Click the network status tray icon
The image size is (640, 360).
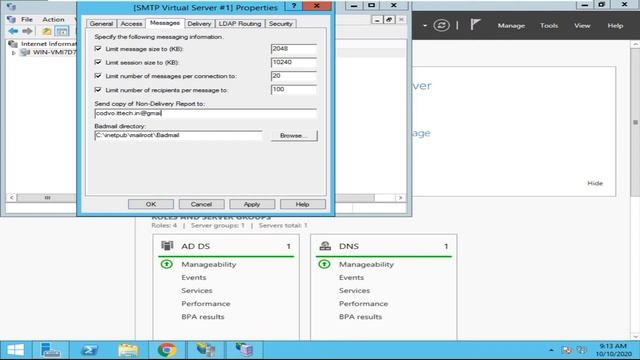coord(567,350)
